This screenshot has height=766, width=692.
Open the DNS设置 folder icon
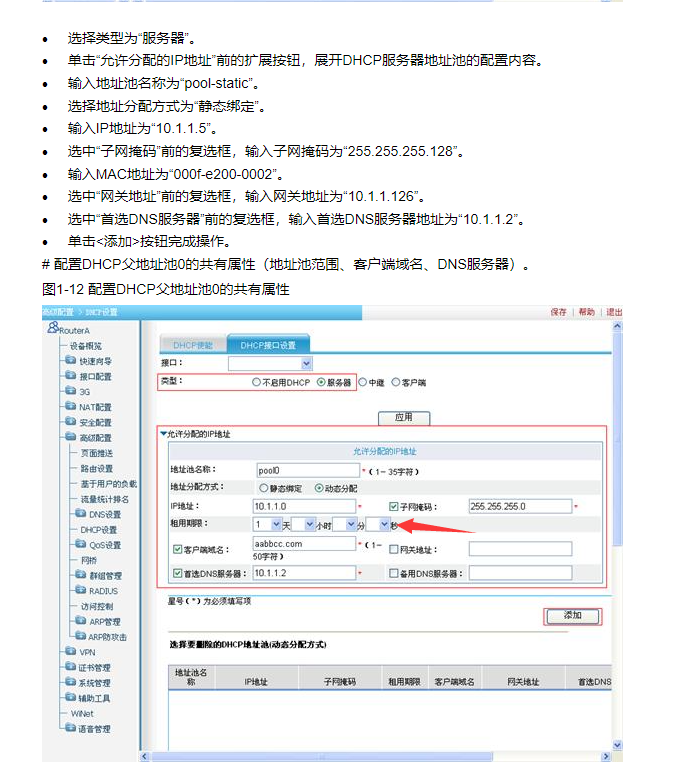(81, 513)
